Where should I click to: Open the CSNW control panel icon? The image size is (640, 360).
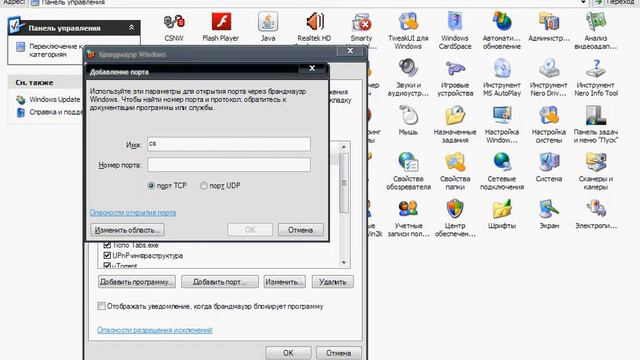(174, 22)
